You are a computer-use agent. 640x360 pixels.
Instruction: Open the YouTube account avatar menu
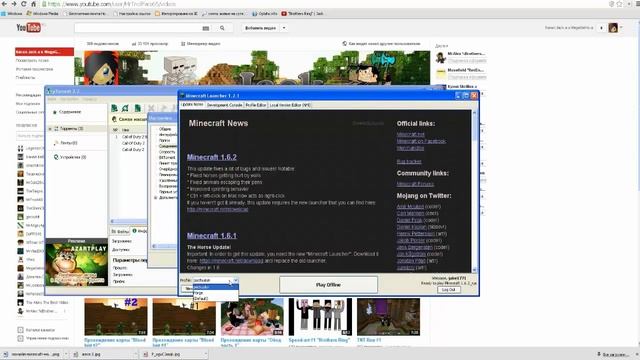click(x=613, y=28)
